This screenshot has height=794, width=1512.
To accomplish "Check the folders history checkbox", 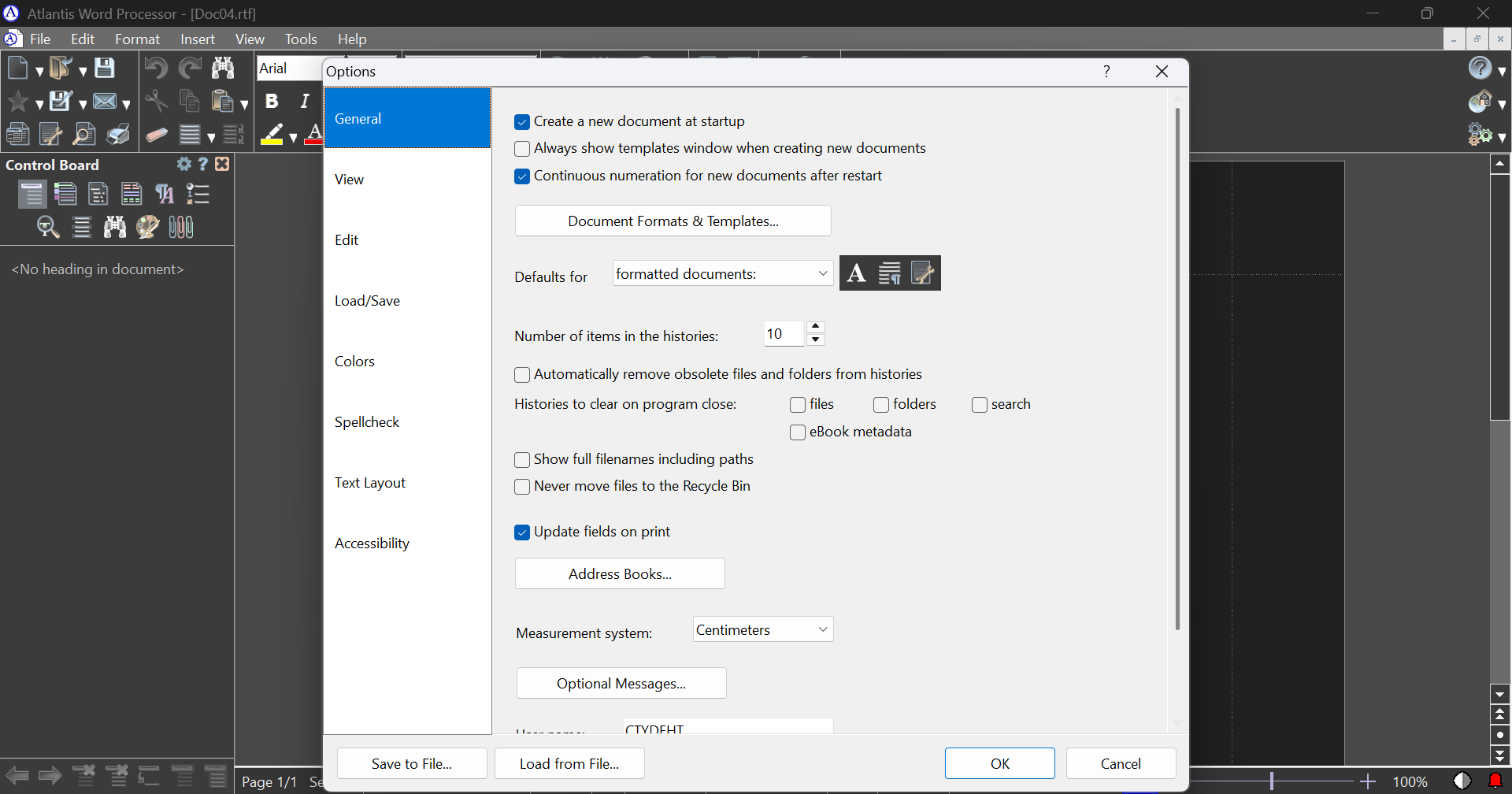I will click(x=881, y=405).
